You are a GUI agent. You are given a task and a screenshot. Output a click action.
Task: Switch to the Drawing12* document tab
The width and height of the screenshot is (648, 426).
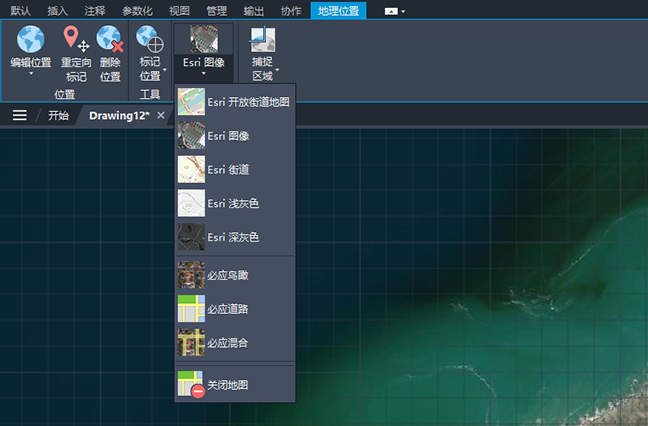[x=119, y=115]
